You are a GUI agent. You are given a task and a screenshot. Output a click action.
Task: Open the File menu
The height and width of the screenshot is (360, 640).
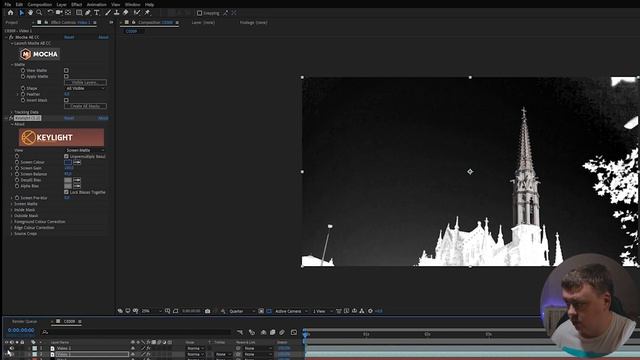click(8, 4)
